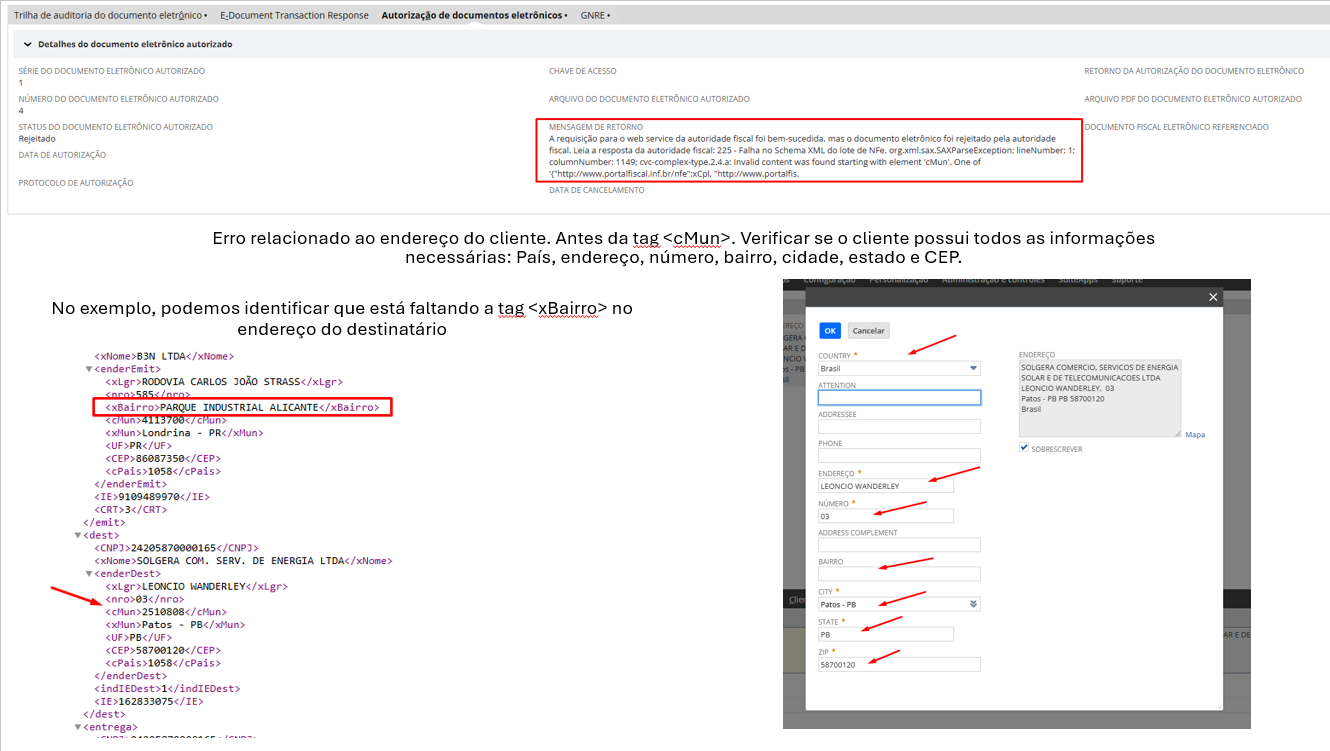Click the ZIP field containing 58700120
The height and width of the screenshot is (751, 1330).
(x=898, y=664)
